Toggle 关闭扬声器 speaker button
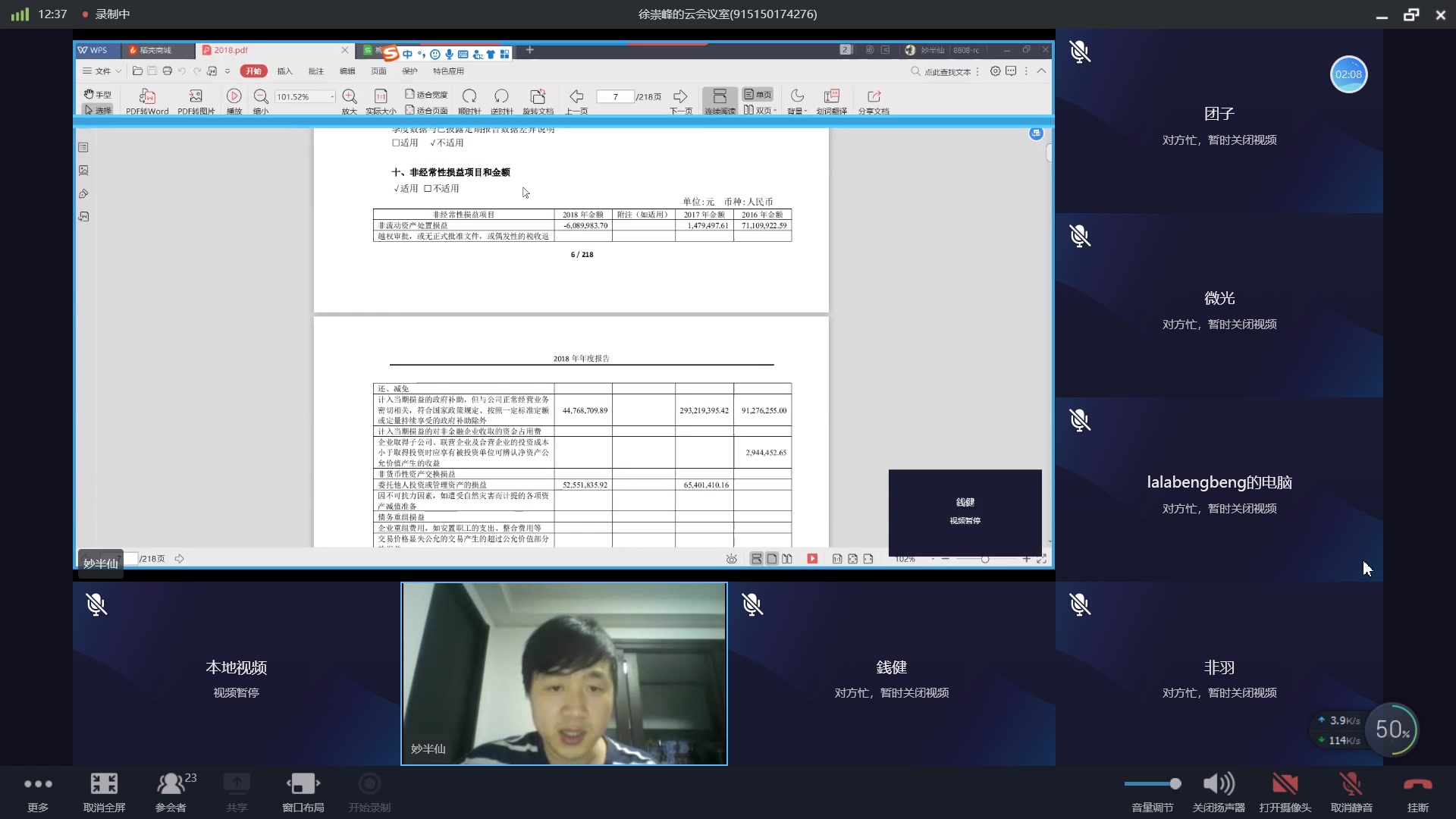This screenshot has width=1456, height=819. point(1219,792)
